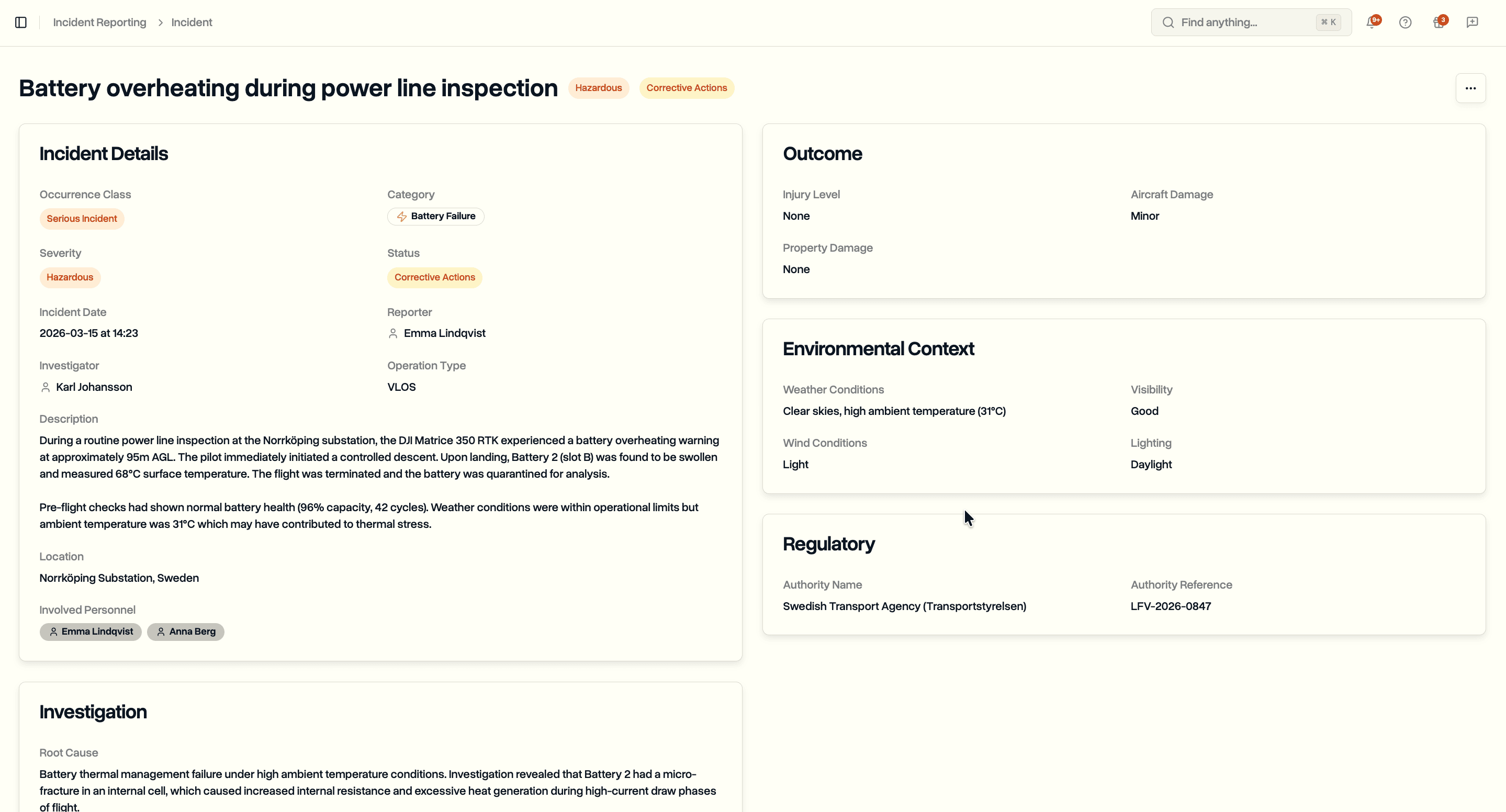
Task: Click the person icon beside Karl Johansson
Action: click(x=46, y=387)
